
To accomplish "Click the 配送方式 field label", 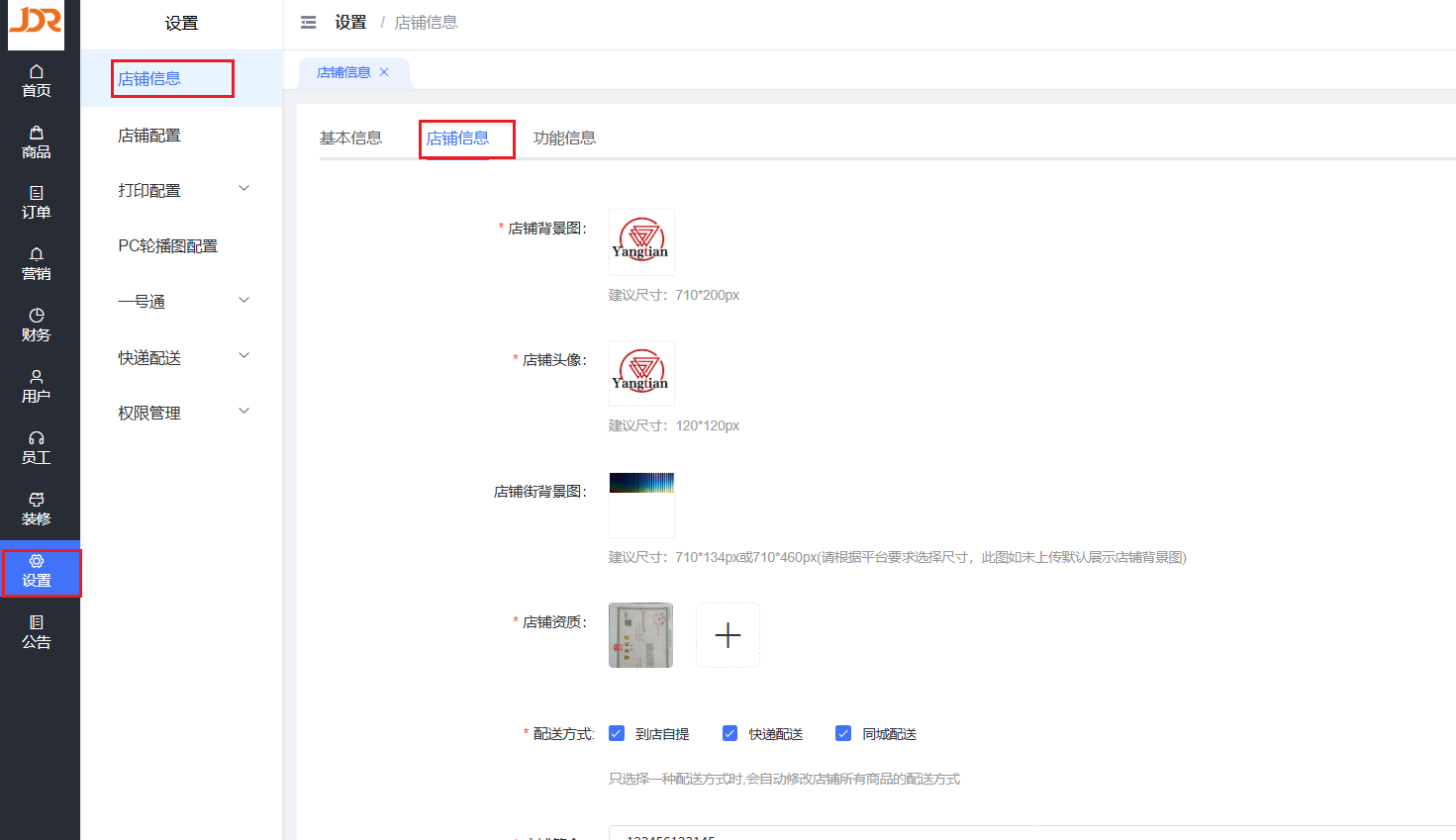I will (x=563, y=733).
